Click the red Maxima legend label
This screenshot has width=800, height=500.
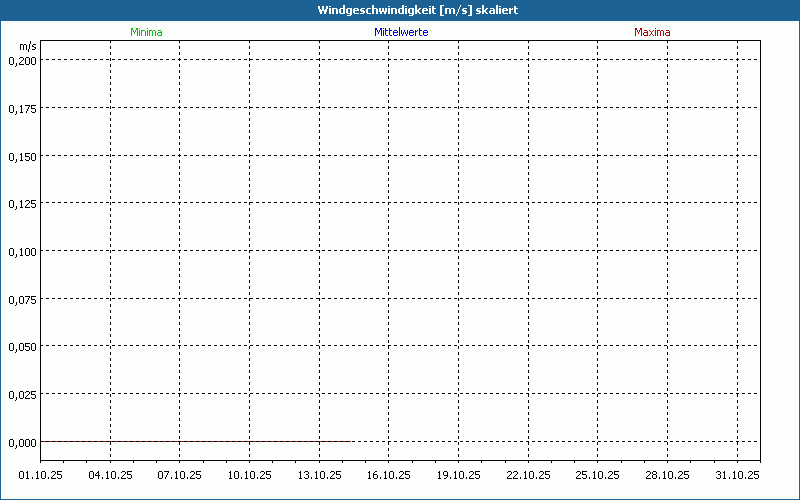pos(652,32)
